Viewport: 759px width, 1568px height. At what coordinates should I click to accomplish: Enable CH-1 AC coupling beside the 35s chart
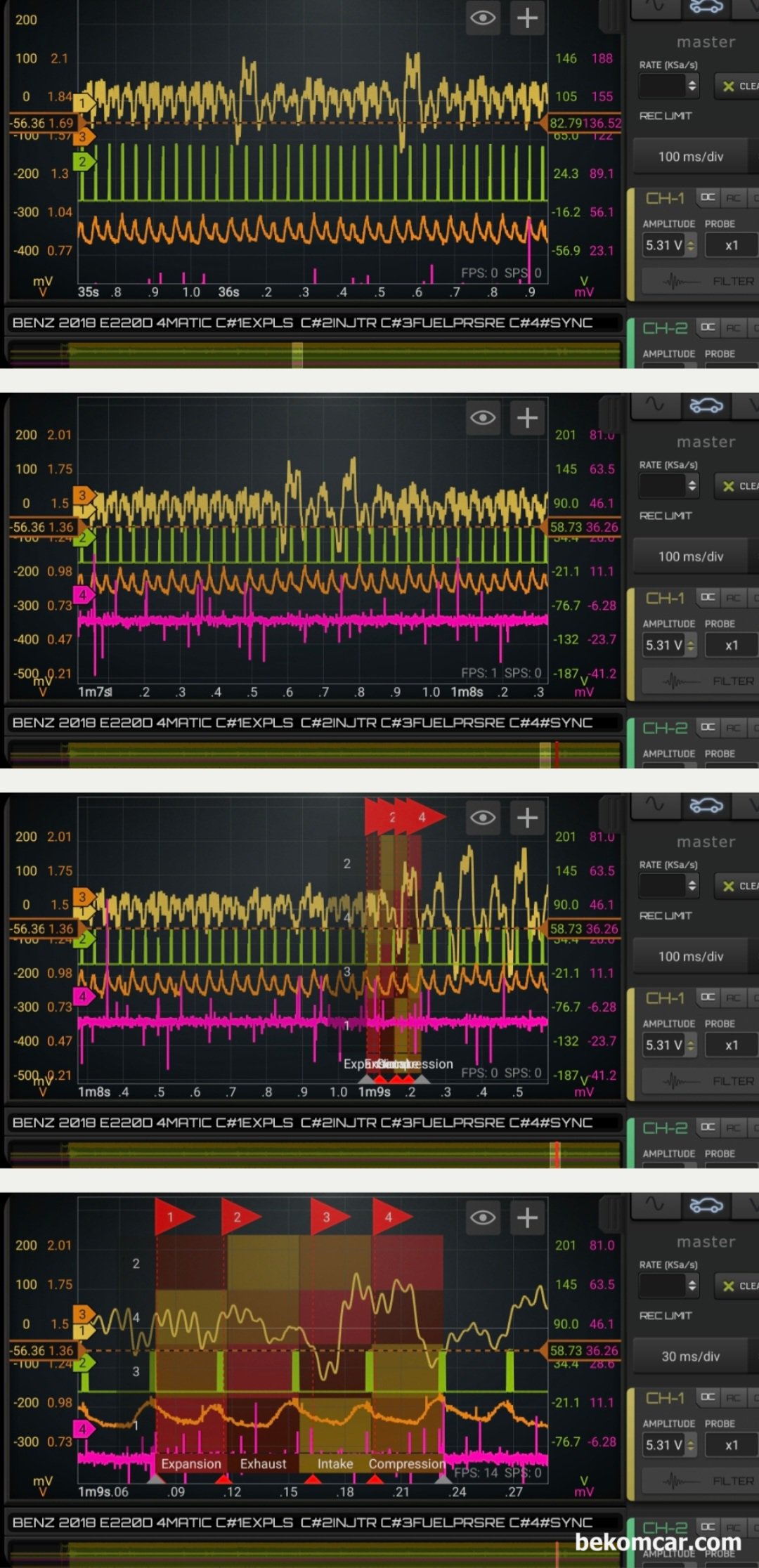coord(733,197)
